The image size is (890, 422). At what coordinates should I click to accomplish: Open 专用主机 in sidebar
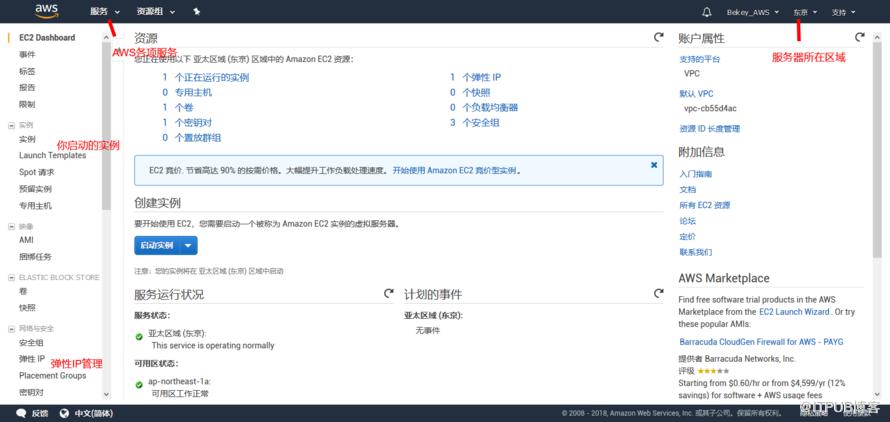(x=35, y=206)
